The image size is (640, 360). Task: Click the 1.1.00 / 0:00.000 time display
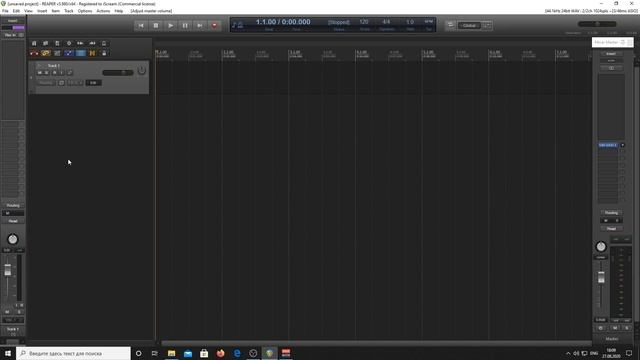pos(283,22)
